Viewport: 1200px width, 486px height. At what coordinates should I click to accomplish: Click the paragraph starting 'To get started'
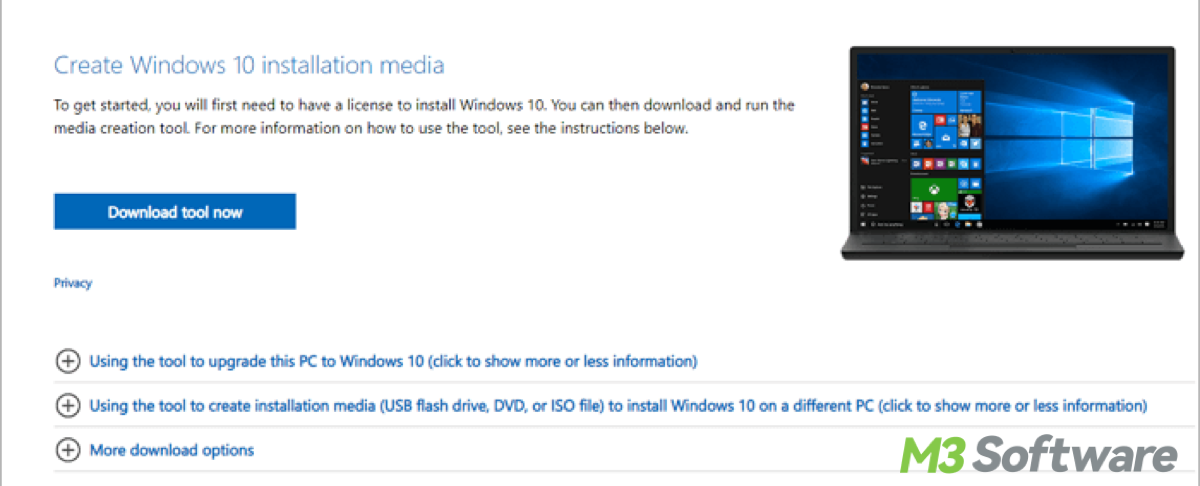(424, 117)
